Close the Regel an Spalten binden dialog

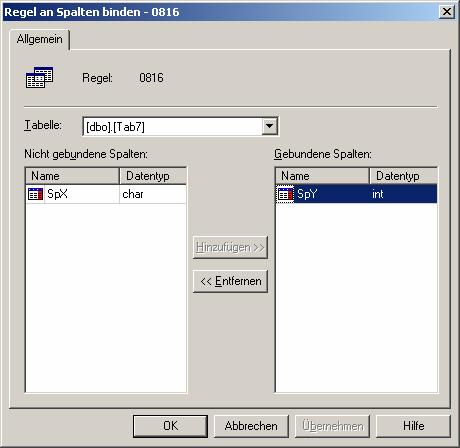[447, 12]
